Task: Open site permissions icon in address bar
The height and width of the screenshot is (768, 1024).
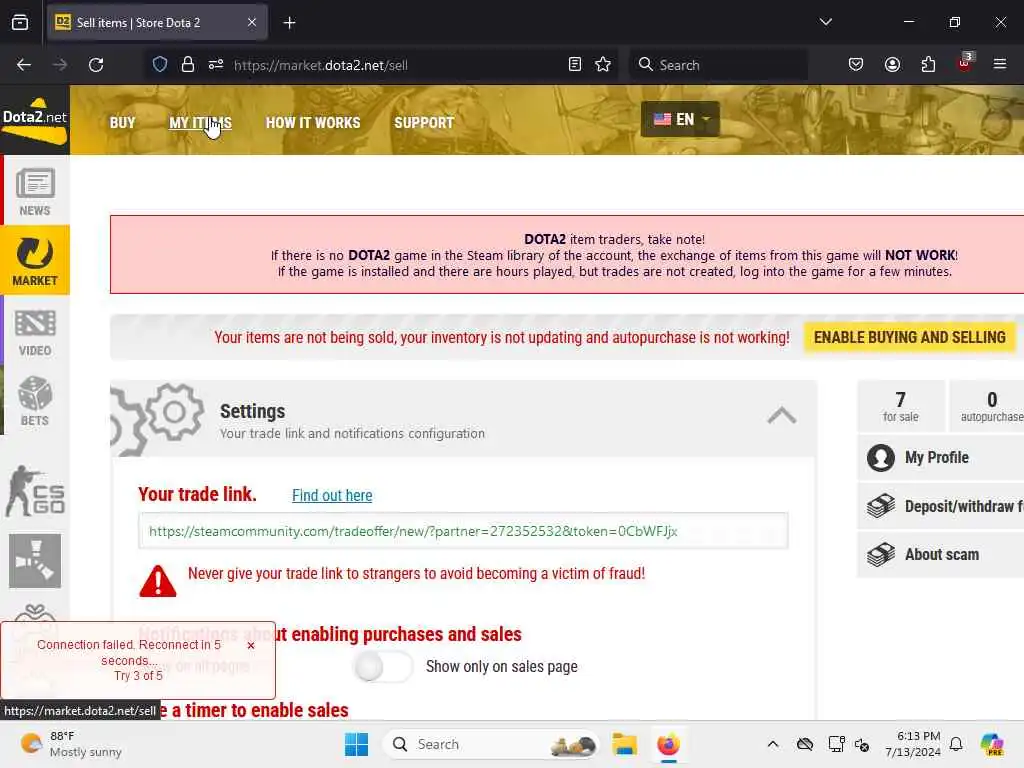Action: click(216, 65)
